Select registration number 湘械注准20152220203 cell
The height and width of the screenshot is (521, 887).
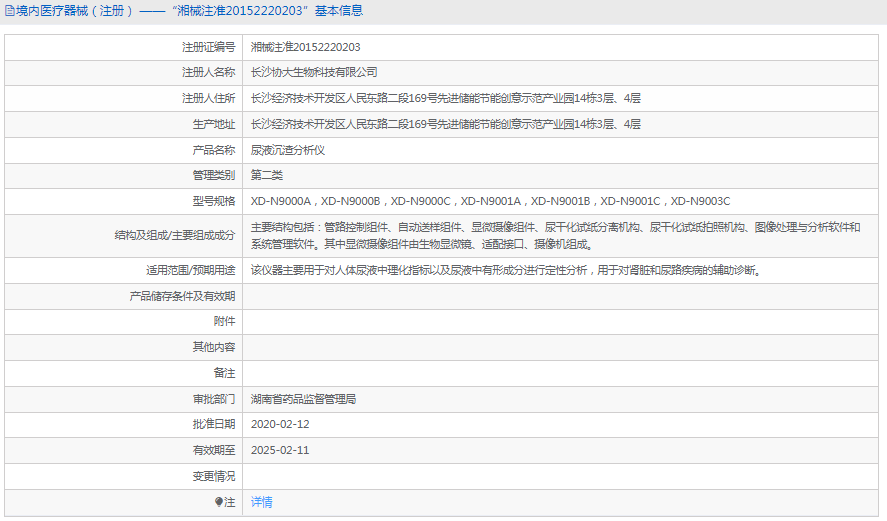point(305,47)
